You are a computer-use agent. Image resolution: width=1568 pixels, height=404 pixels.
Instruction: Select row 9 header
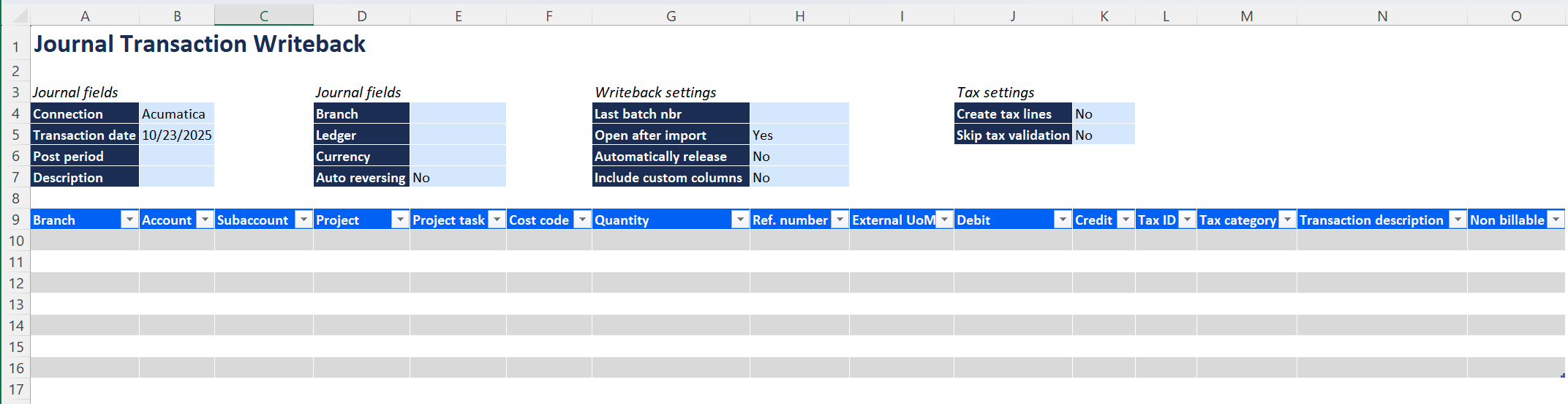point(15,220)
